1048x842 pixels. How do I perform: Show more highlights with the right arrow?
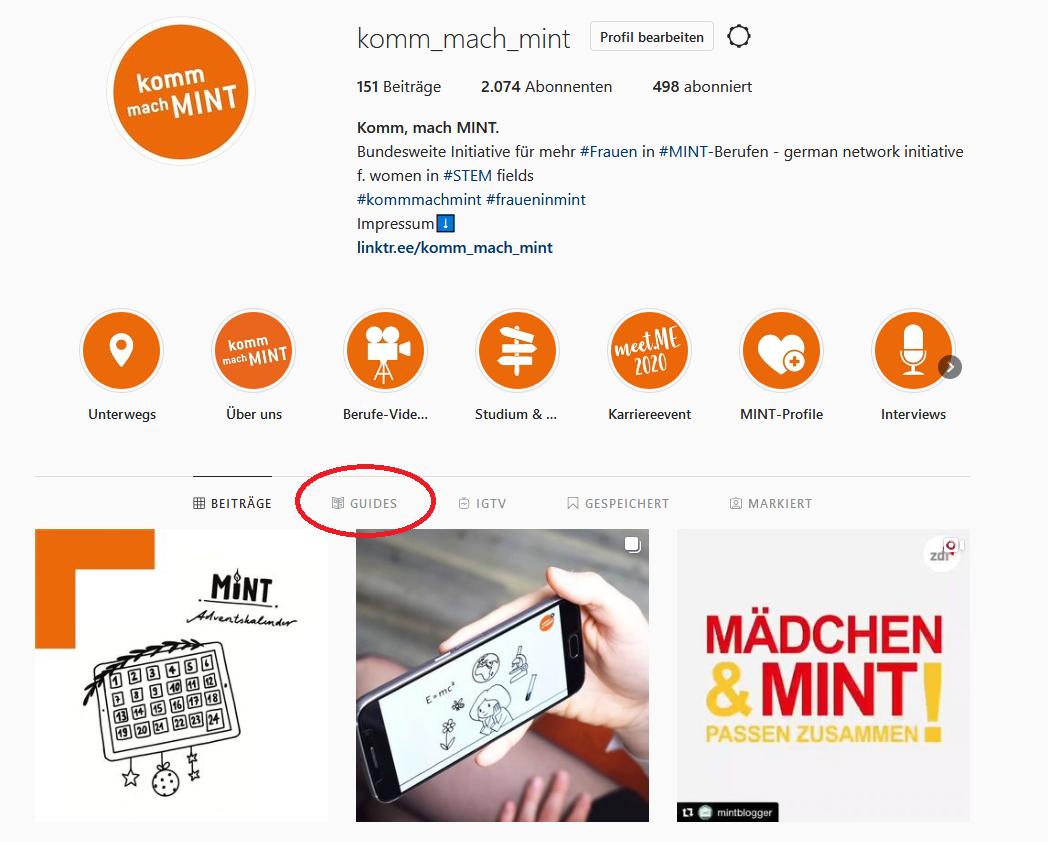click(x=950, y=367)
